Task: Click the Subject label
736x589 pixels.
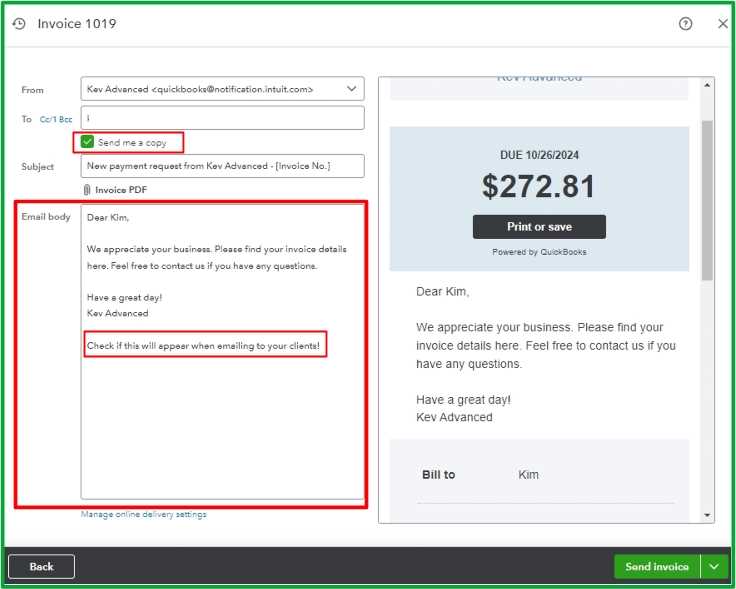Action: coord(38,167)
